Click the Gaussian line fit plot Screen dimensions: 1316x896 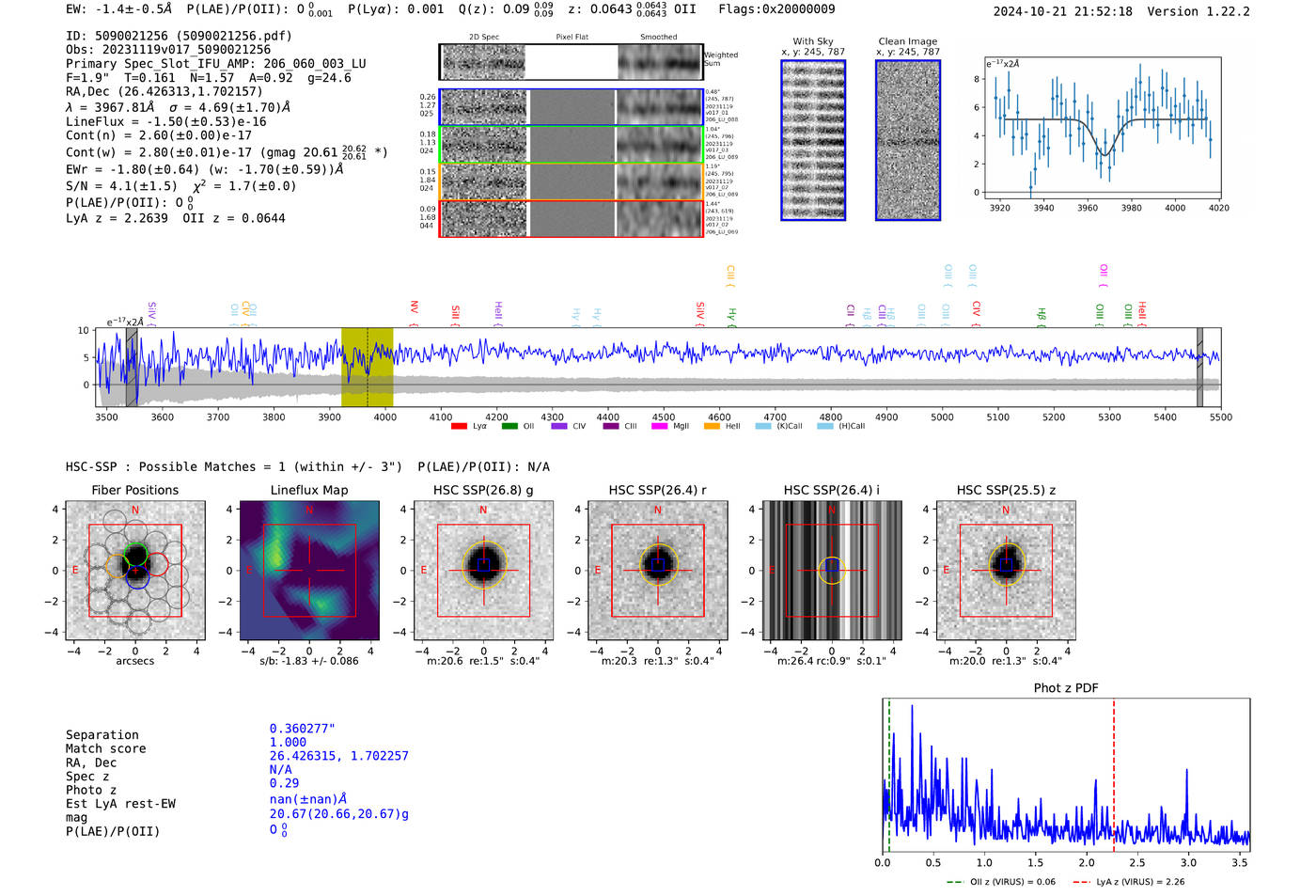[1102, 128]
